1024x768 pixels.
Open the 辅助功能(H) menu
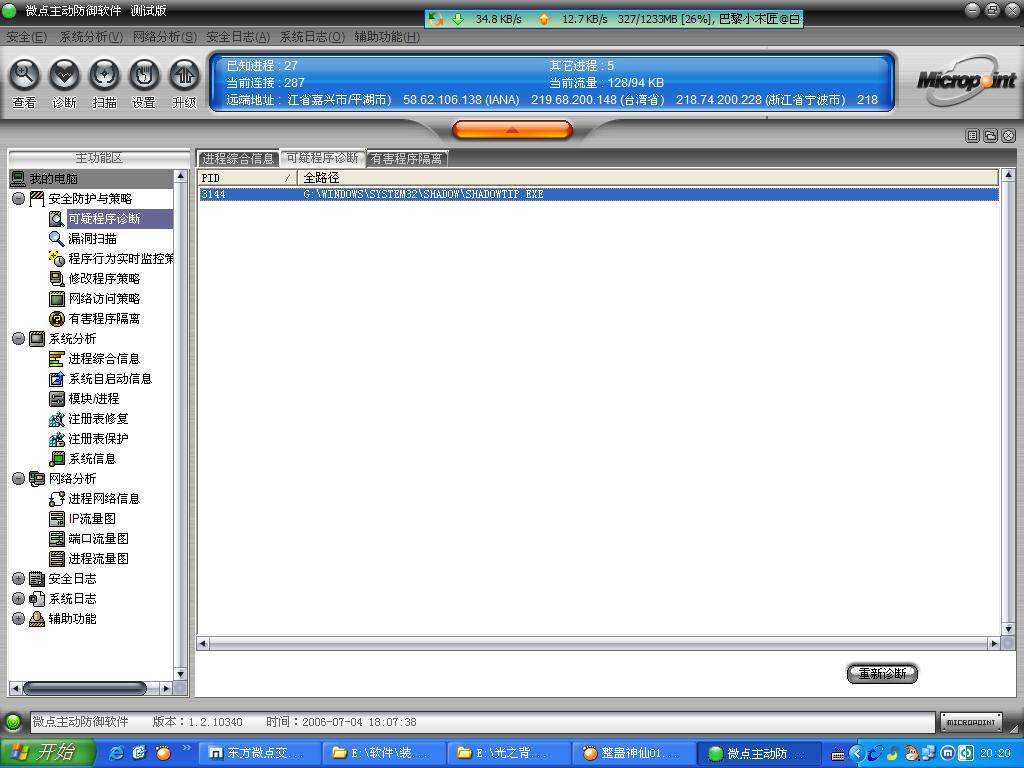point(387,37)
